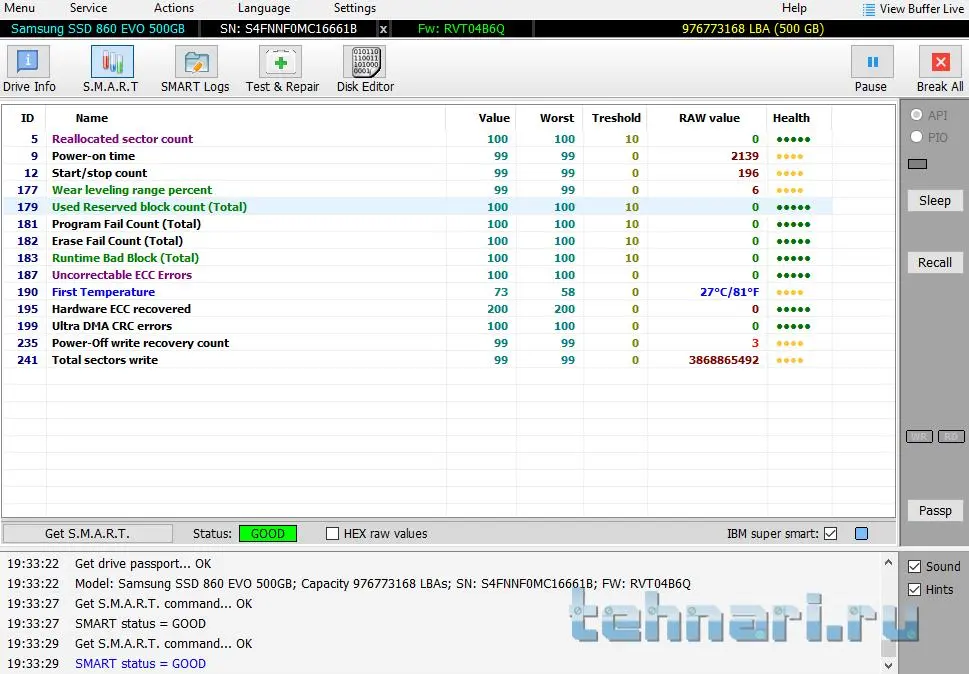Select Program Fail Count (Total) row

pyautogui.click(x=418, y=224)
